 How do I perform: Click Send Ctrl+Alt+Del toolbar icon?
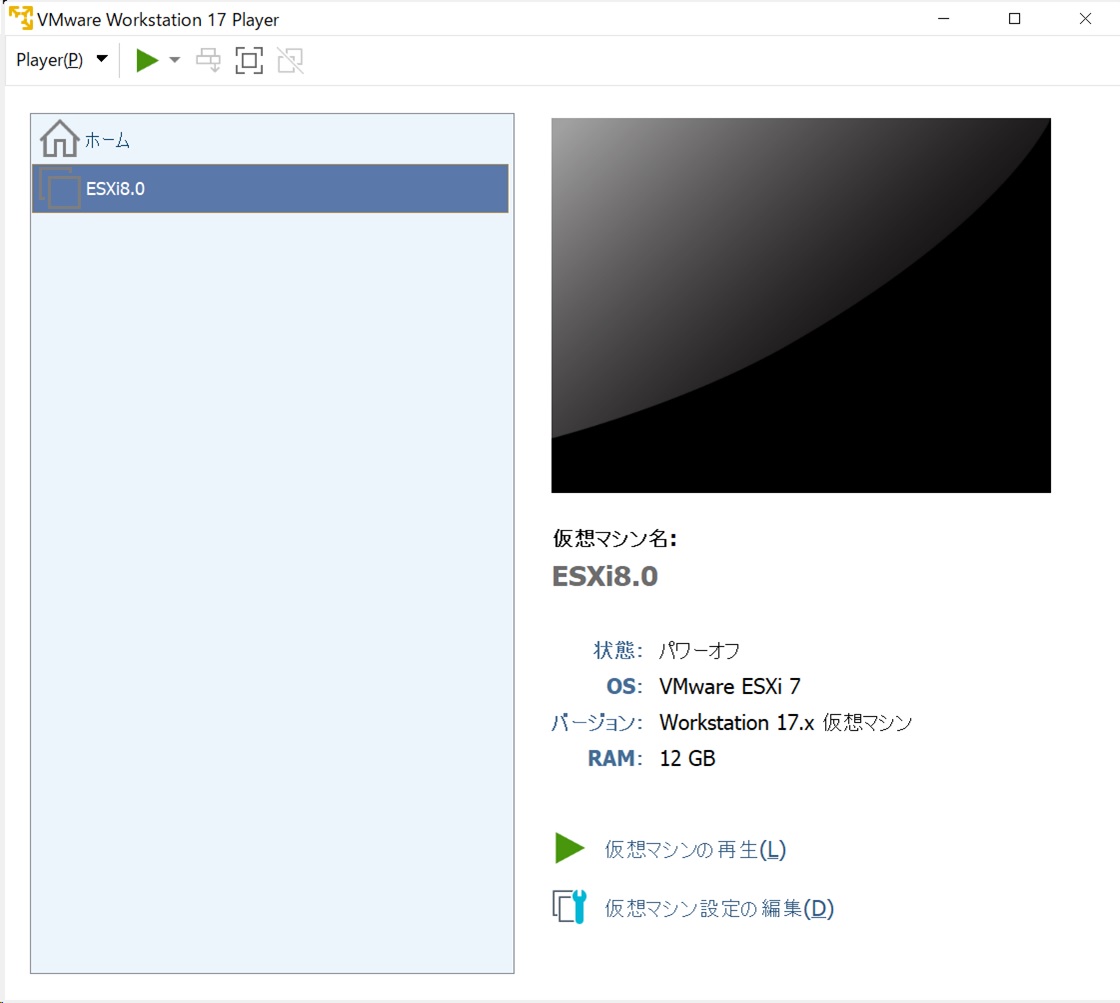pos(209,60)
